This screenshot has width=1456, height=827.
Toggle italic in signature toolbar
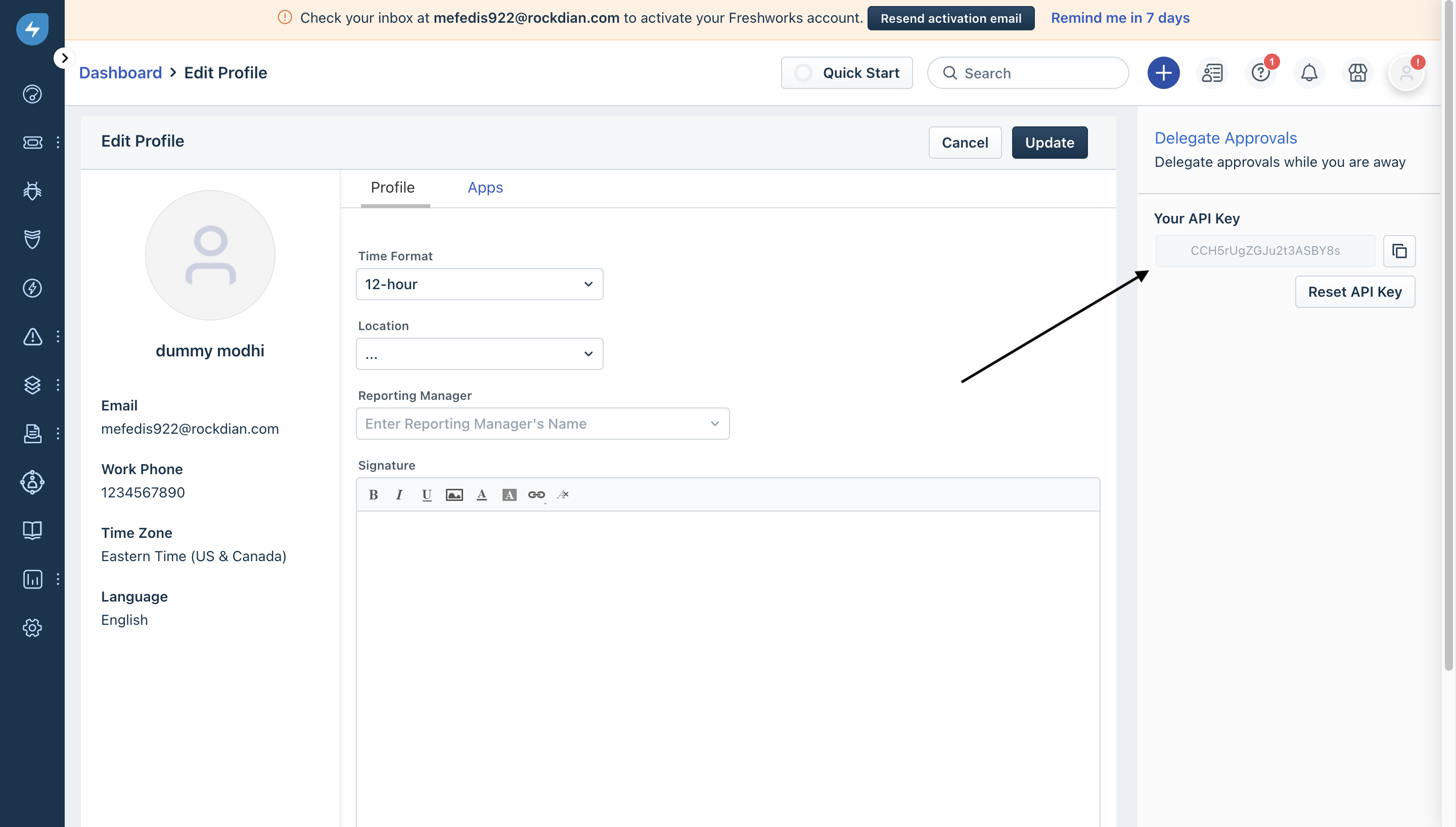[x=399, y=495]
